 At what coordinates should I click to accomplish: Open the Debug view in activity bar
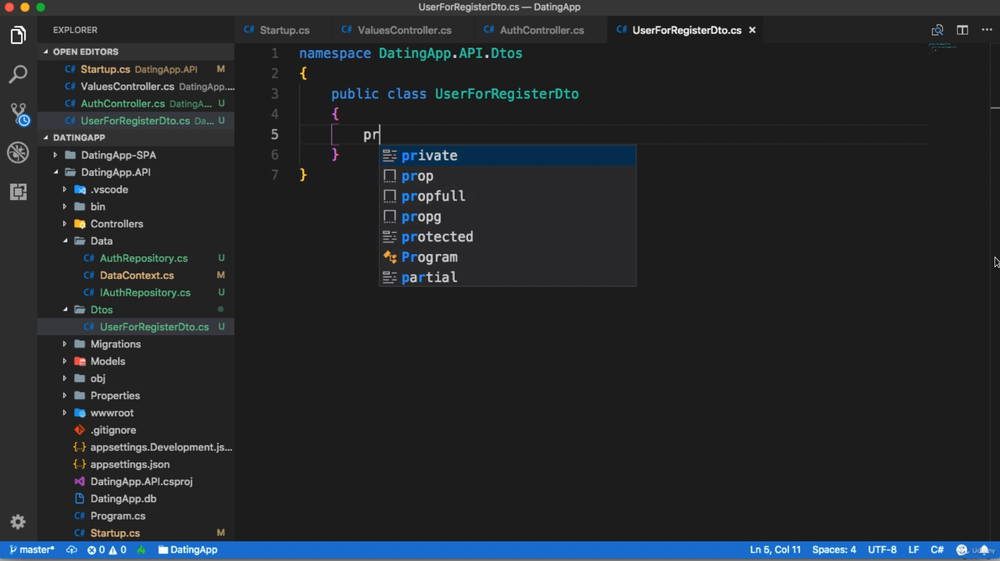18,153
